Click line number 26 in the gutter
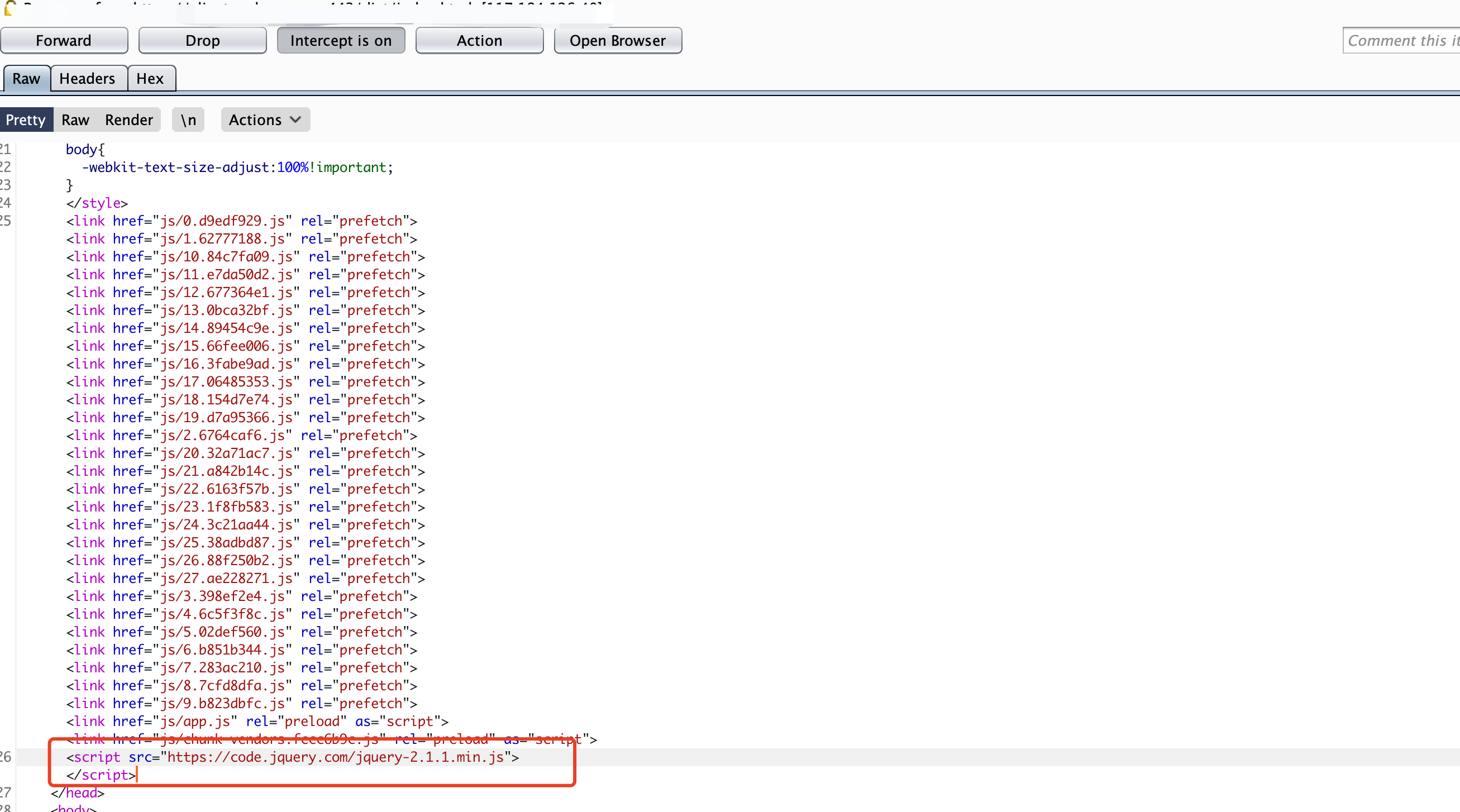The width and height of the screenshot is (1460, 812). tap(6, 757)
